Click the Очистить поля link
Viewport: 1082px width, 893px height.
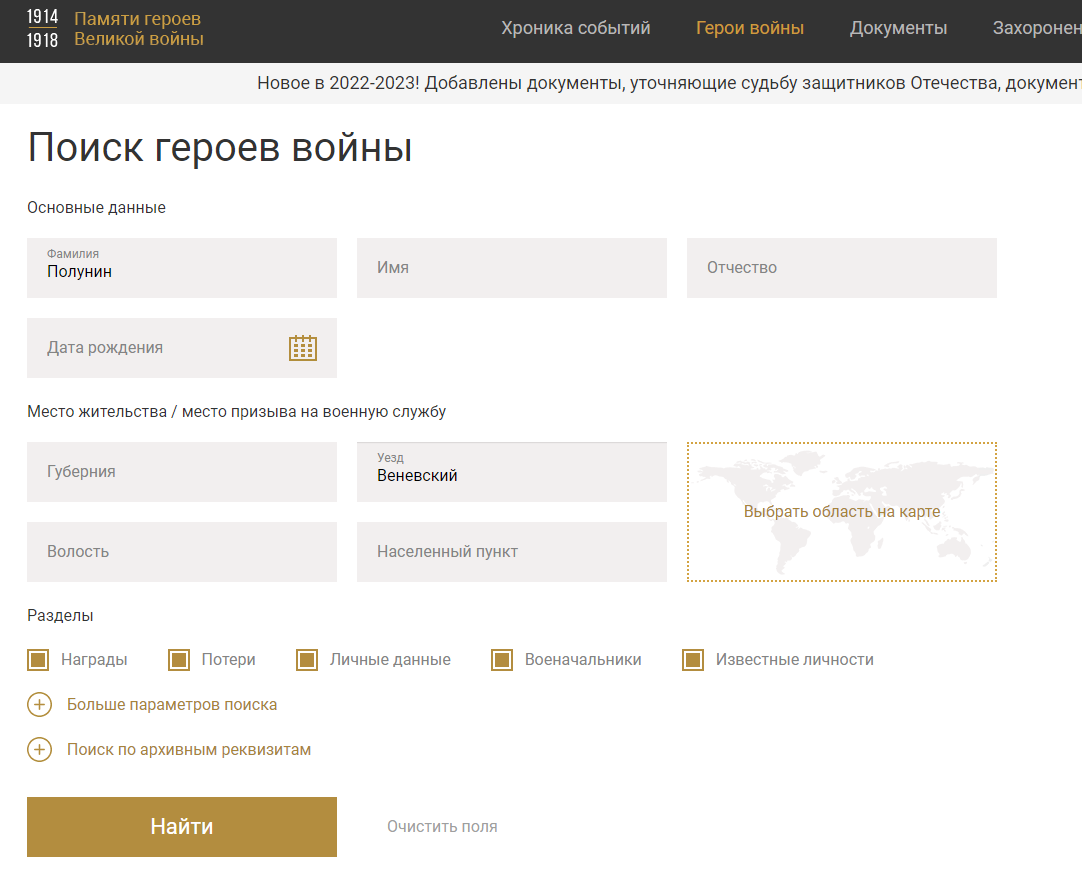442,826
